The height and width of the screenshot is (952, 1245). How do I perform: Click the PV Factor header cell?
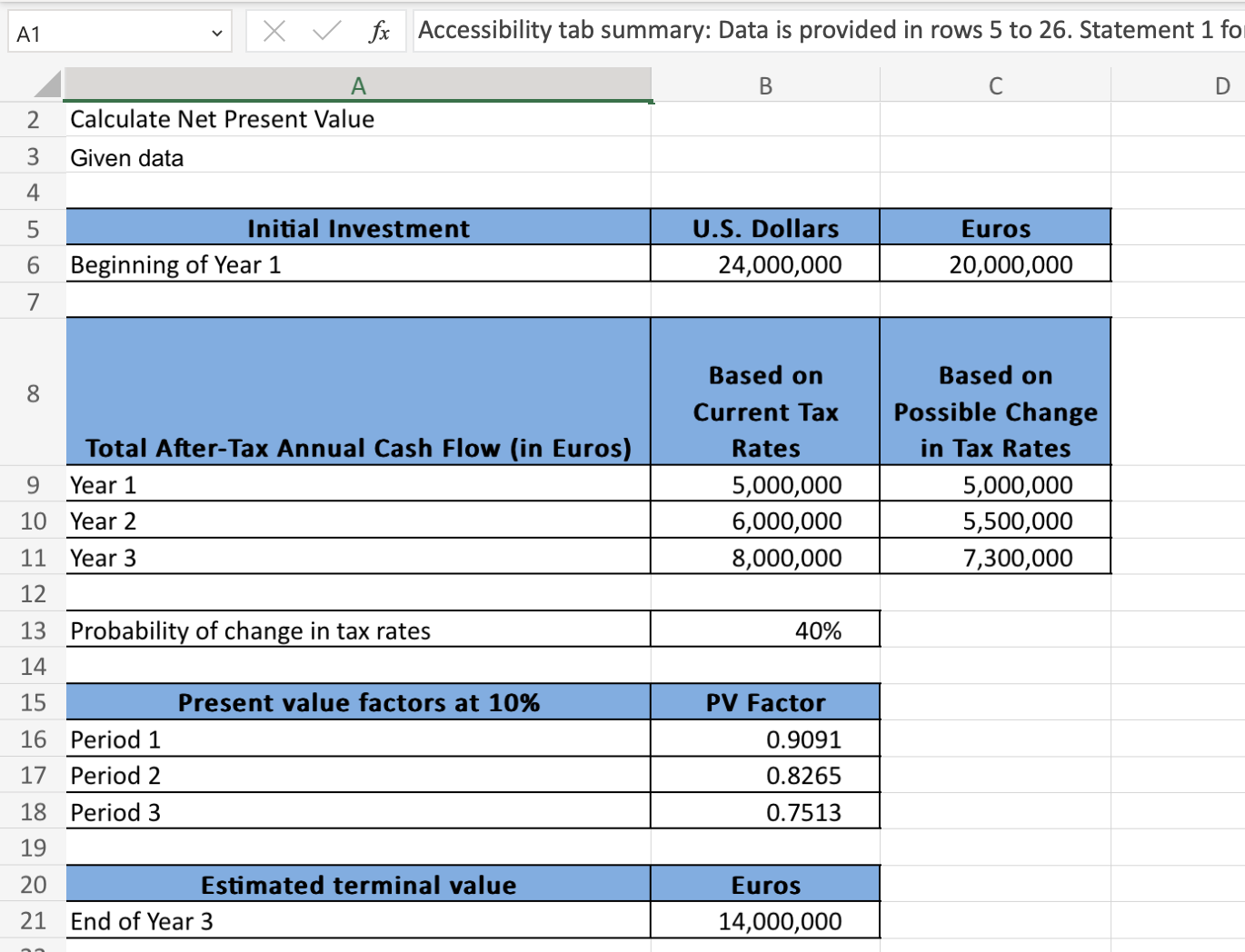click(765, 701)
